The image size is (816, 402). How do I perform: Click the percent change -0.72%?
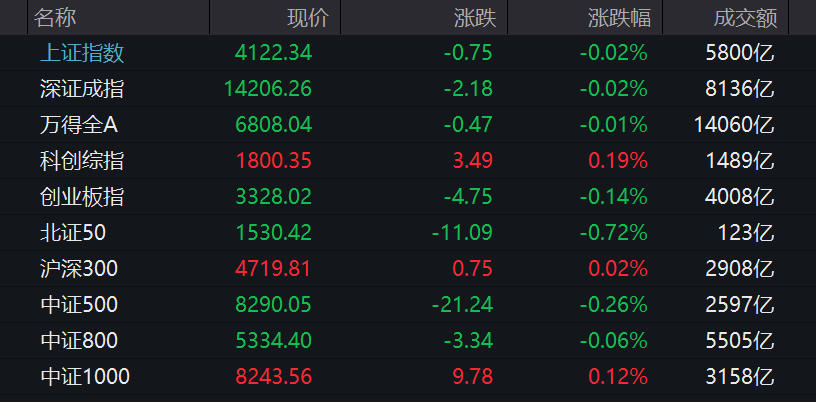click(x=614, y=233)
